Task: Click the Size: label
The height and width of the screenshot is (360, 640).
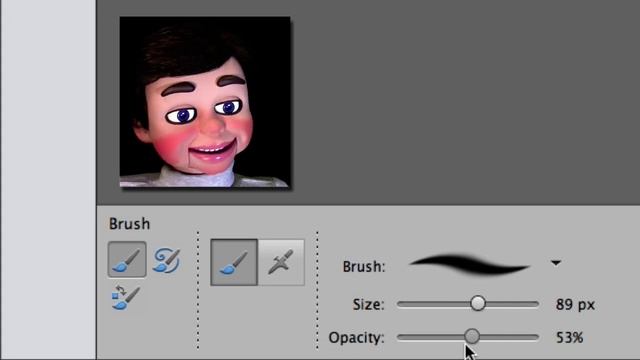Action: [369, 304]
